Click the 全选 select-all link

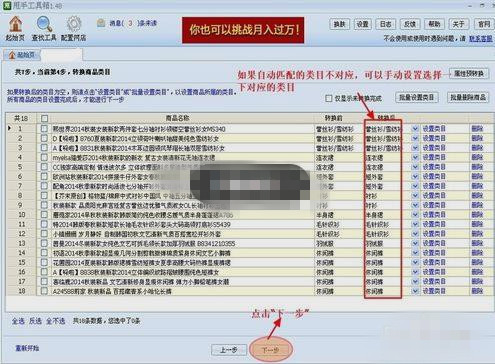pos(18,321)
